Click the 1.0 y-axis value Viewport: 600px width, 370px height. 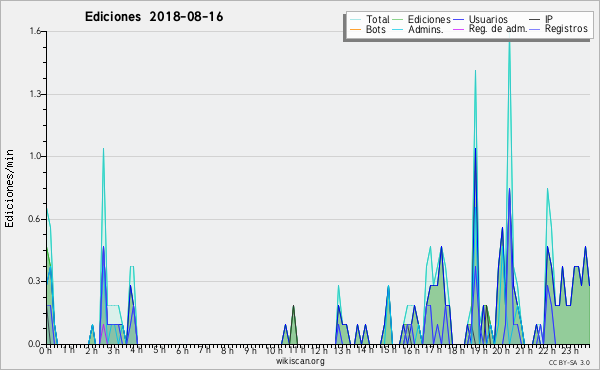(x=35, y=156)
